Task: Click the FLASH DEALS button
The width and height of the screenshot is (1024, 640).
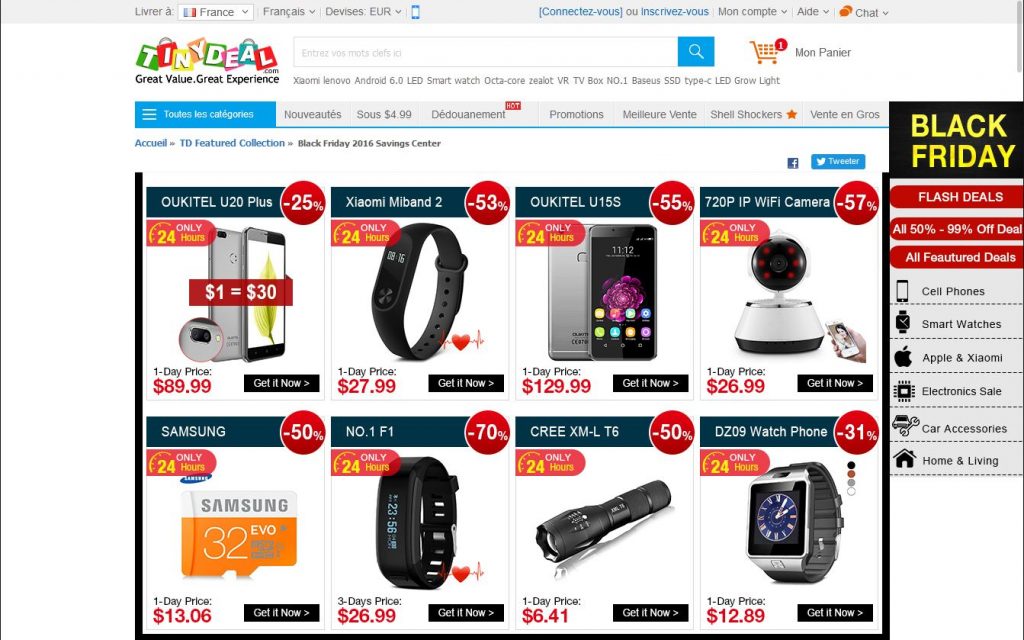Action: pos(960,197)
